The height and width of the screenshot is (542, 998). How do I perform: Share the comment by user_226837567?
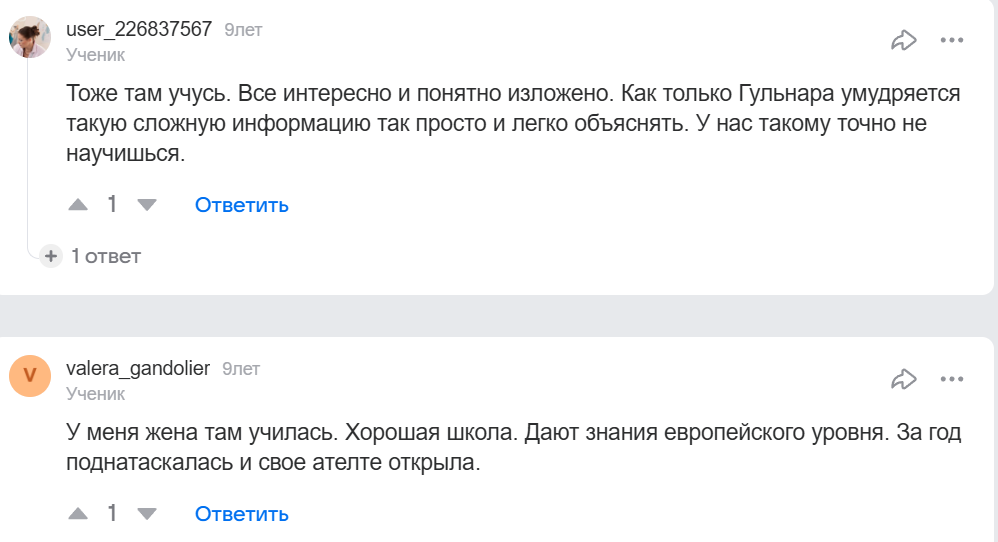coord(904,41)
